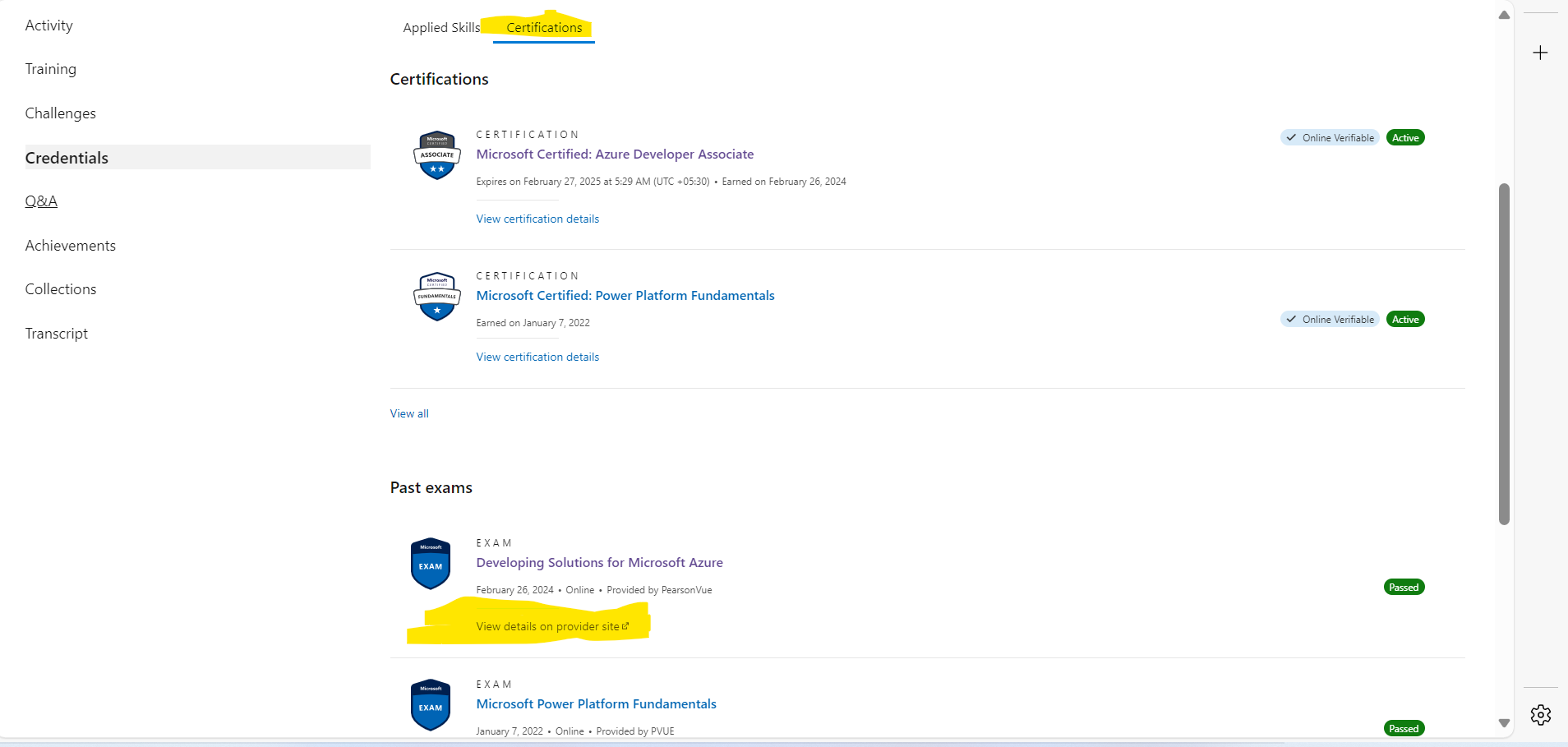Switch to the Applied Skills tab
This screenshot has height=747, width=1568.
(441, 28)
